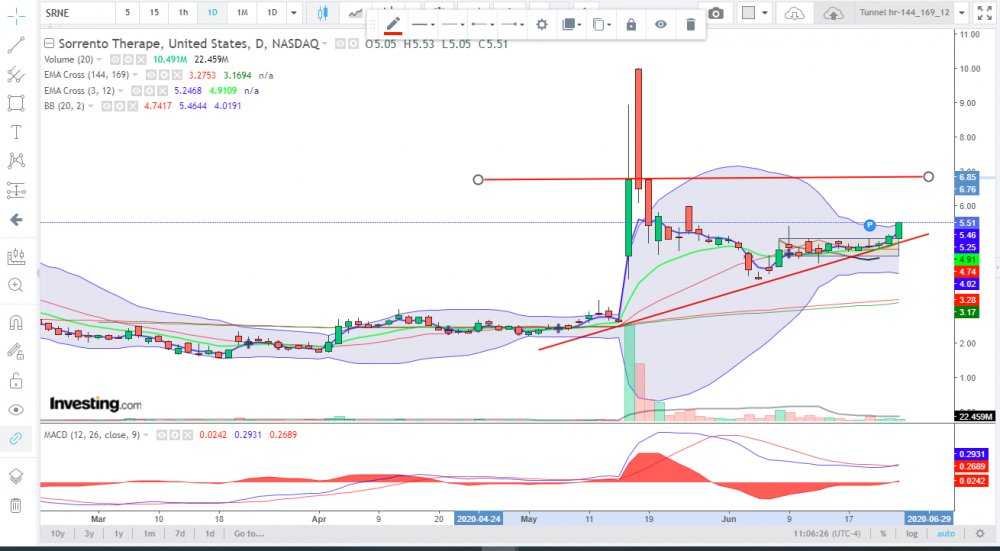The image size is (1000, 551).
Task: Open the object tree layers icon
Action: 16,476
